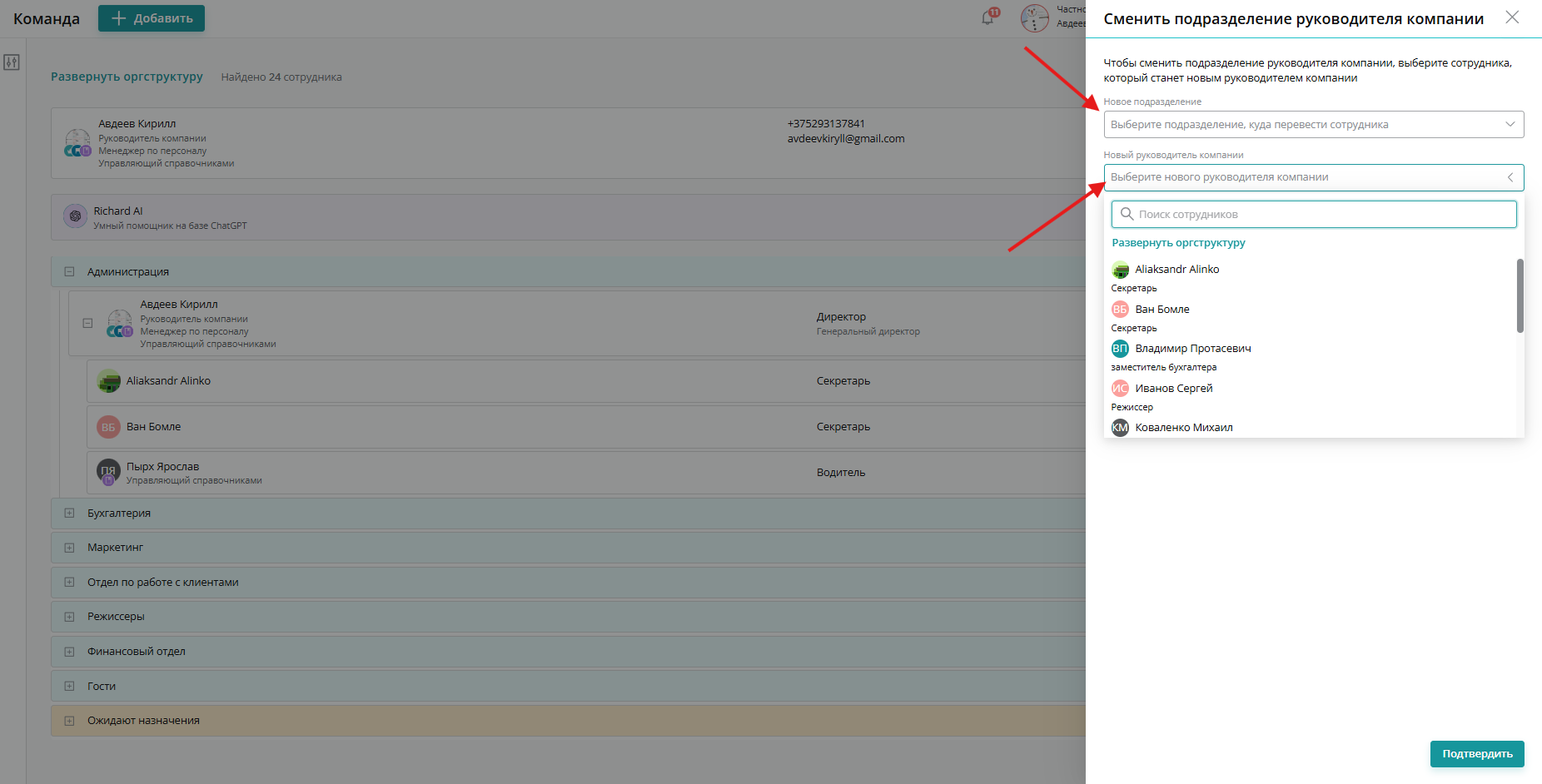Click Пырх Ярослав's avatar in the team list
This screenshot has width=1542, height=784.
tap(108, 472)
